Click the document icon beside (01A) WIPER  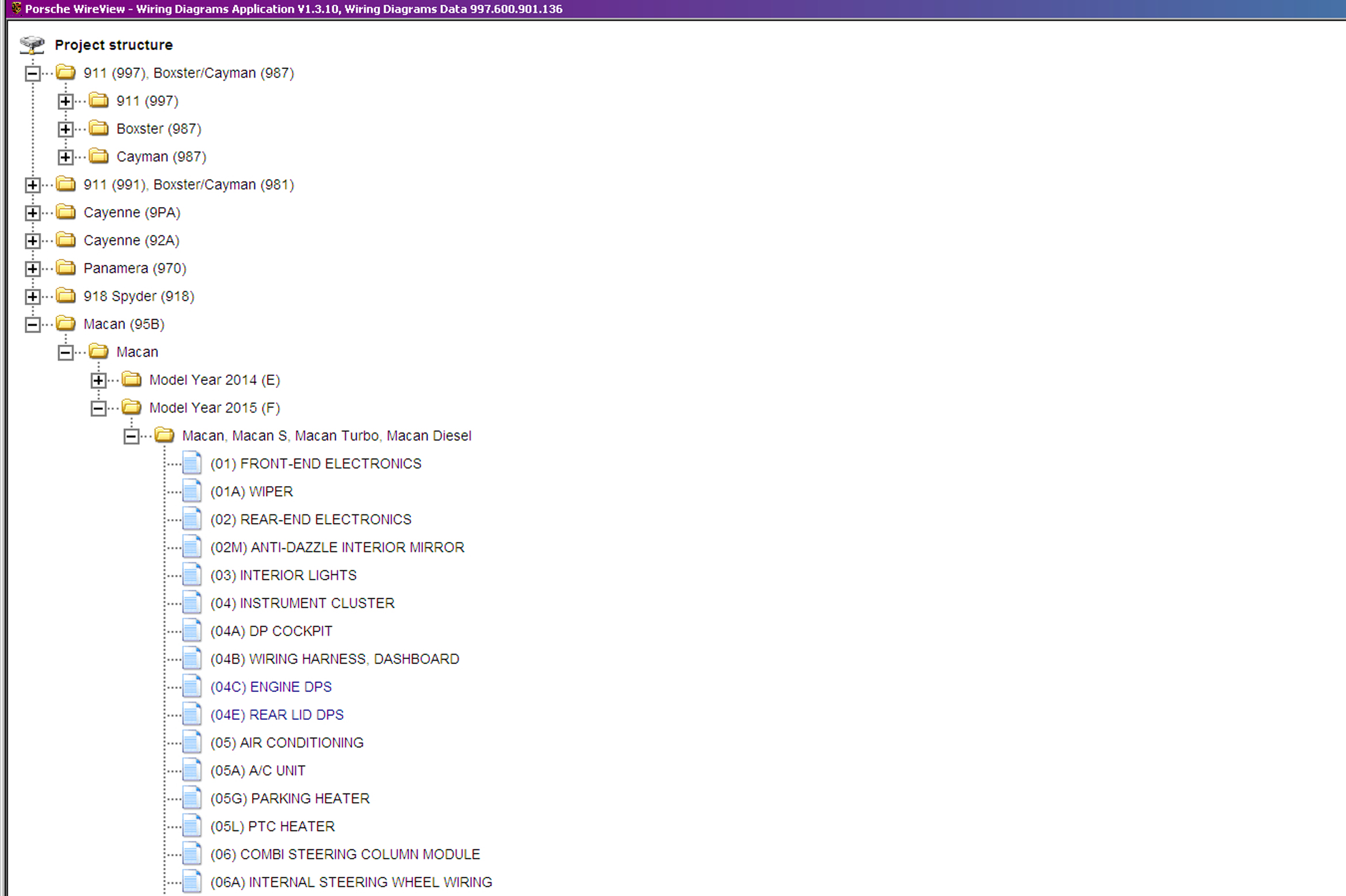coord(192,491)
